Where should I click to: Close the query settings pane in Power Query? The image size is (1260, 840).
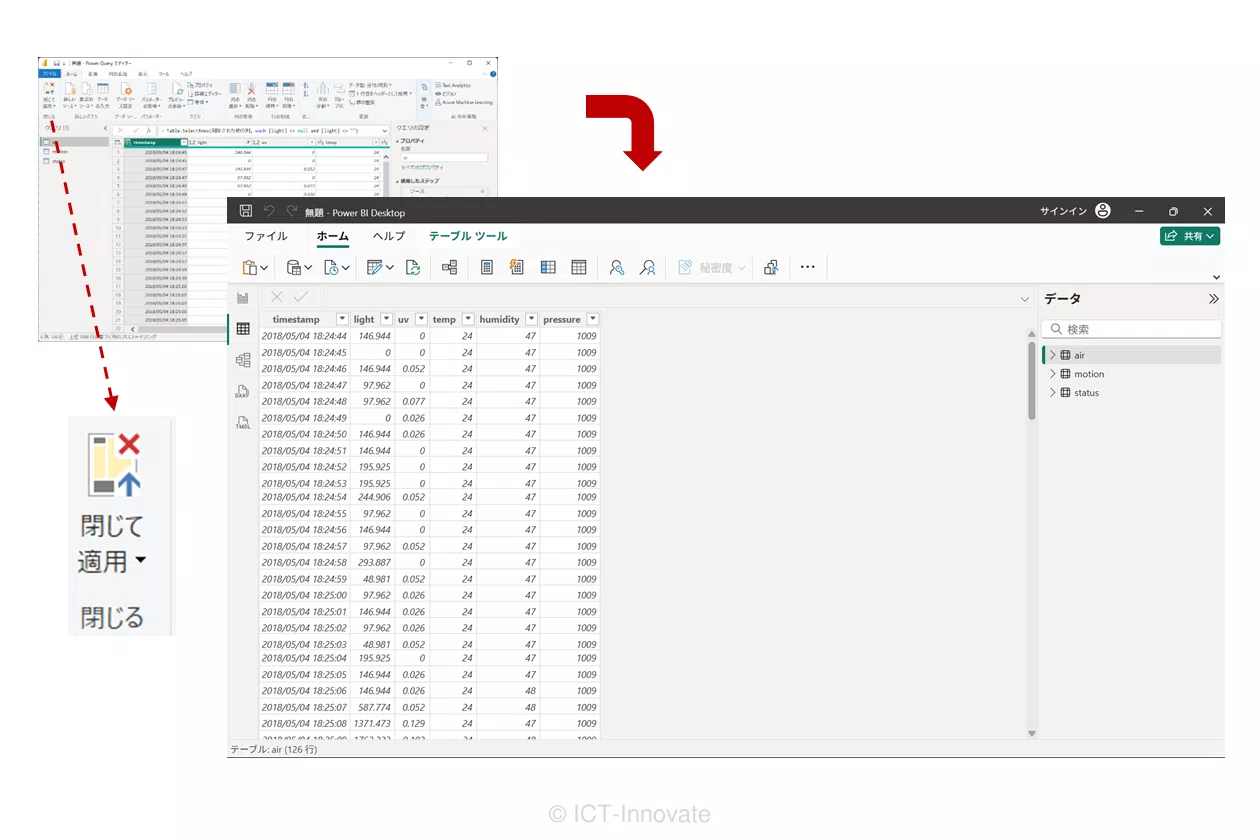point(485,128)
